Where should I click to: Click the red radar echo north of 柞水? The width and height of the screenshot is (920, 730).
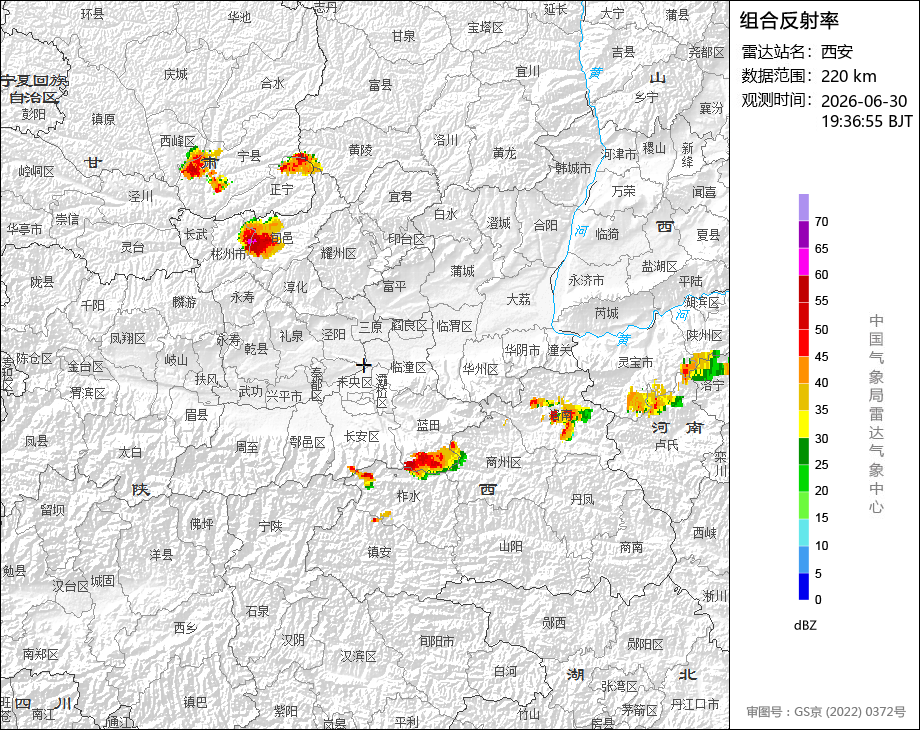[x=435, y=459]
